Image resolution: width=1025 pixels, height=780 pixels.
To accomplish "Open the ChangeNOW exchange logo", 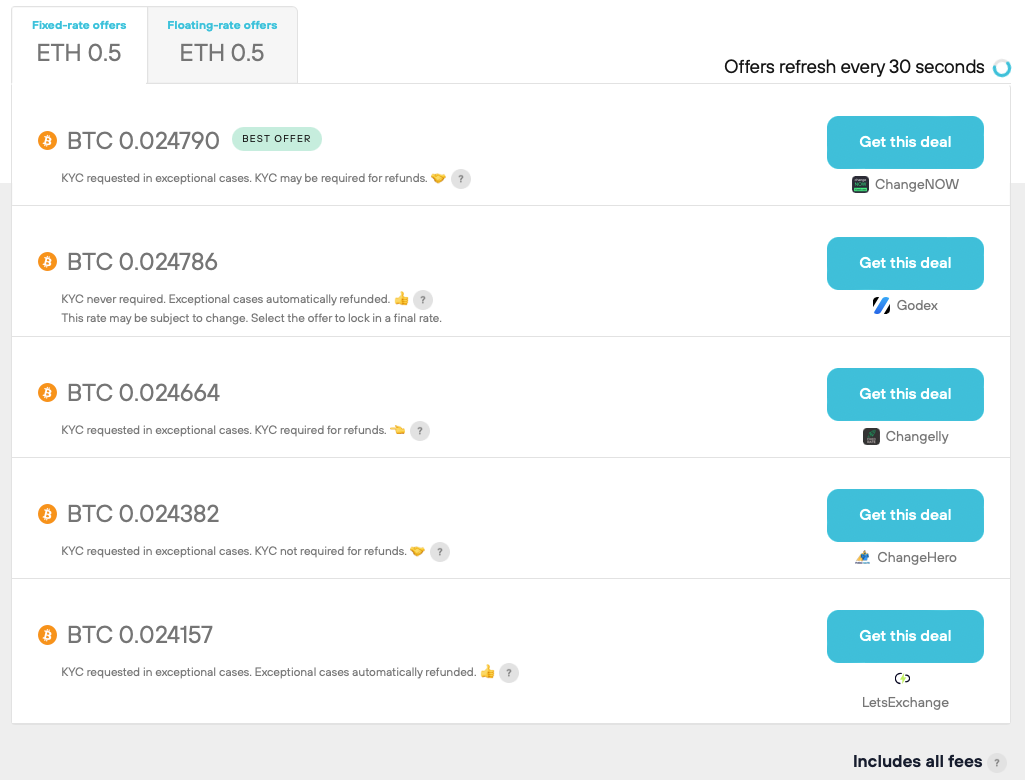I will coord(858,184).
